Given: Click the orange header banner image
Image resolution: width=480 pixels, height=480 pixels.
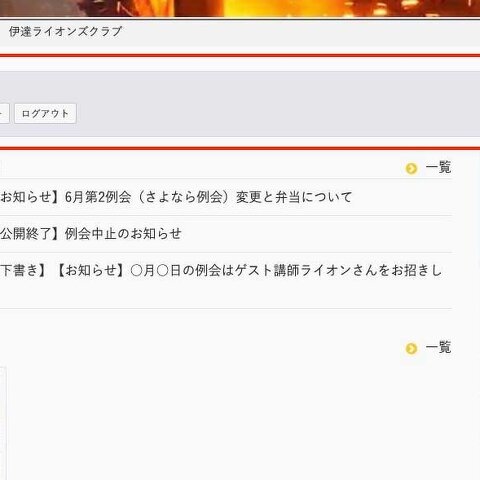Looking at the screenshot, I should point(240,8).
